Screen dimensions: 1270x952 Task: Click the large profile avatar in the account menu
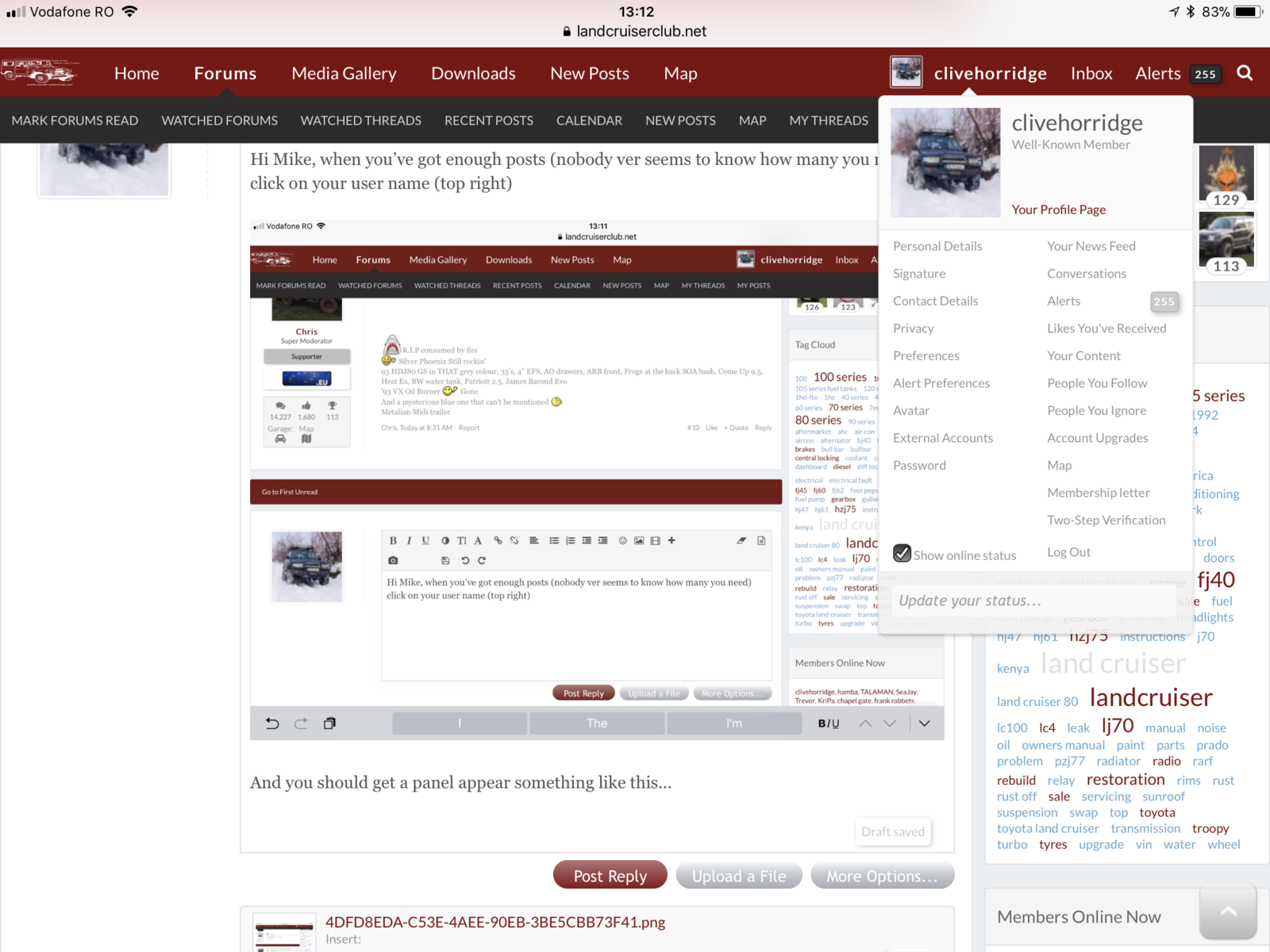click(945, 163)
